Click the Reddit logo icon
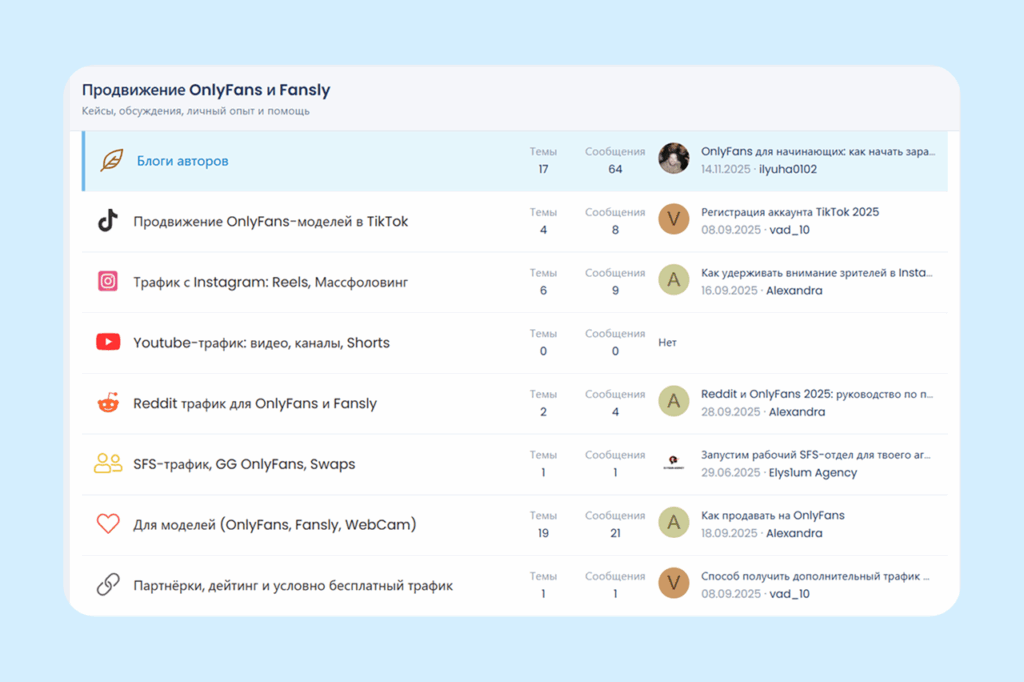 point(108,404)
